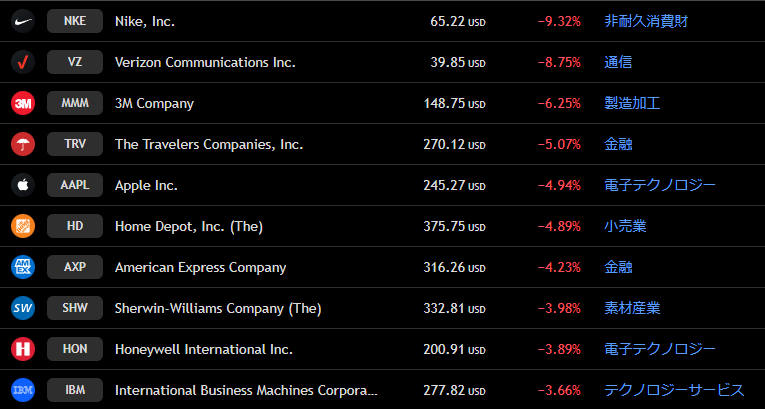Open the IBM ticker badge

pyautogui.click(x=75, y=390)
